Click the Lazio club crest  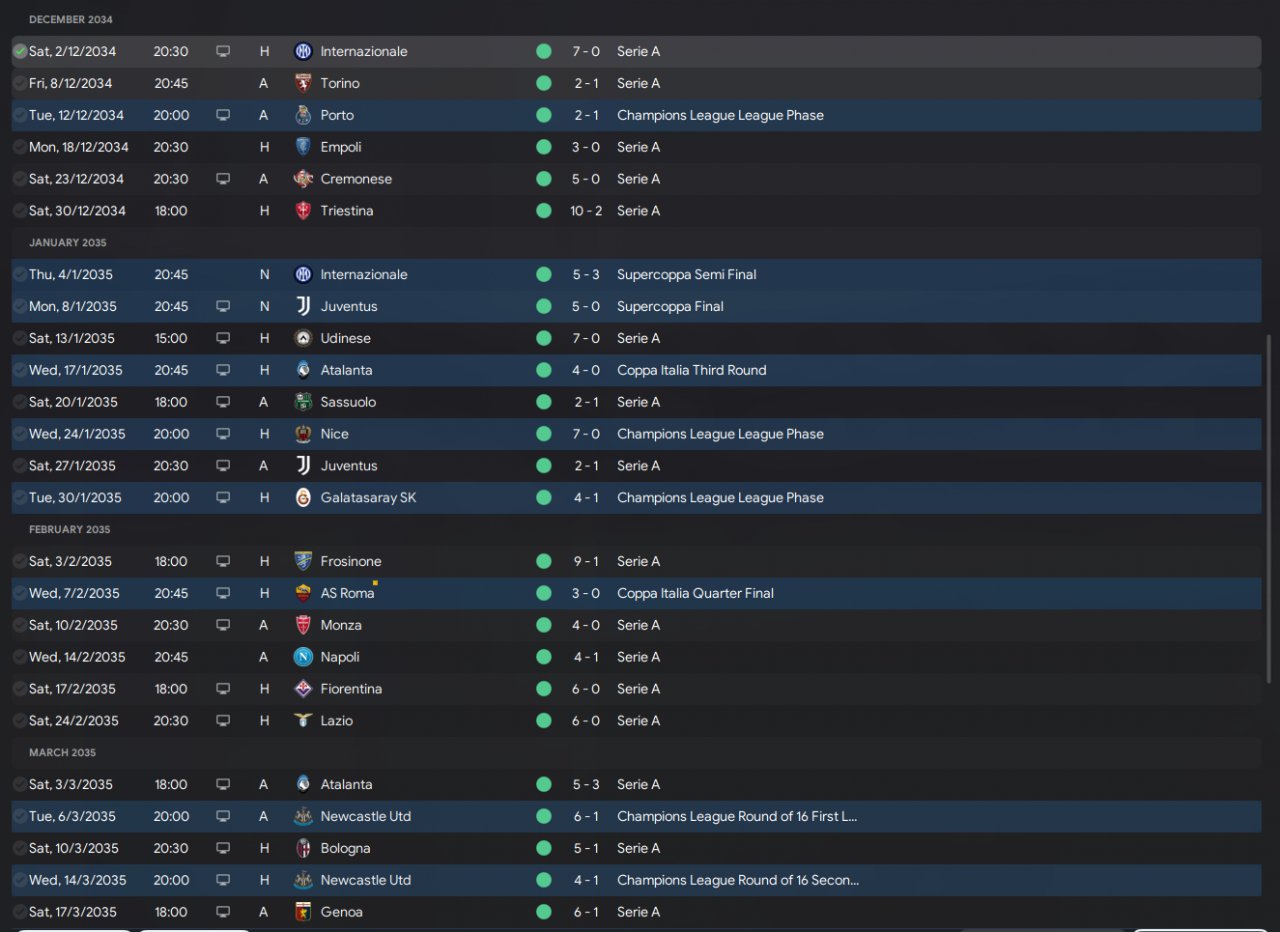pyautogui.click(x=303, y=721)
